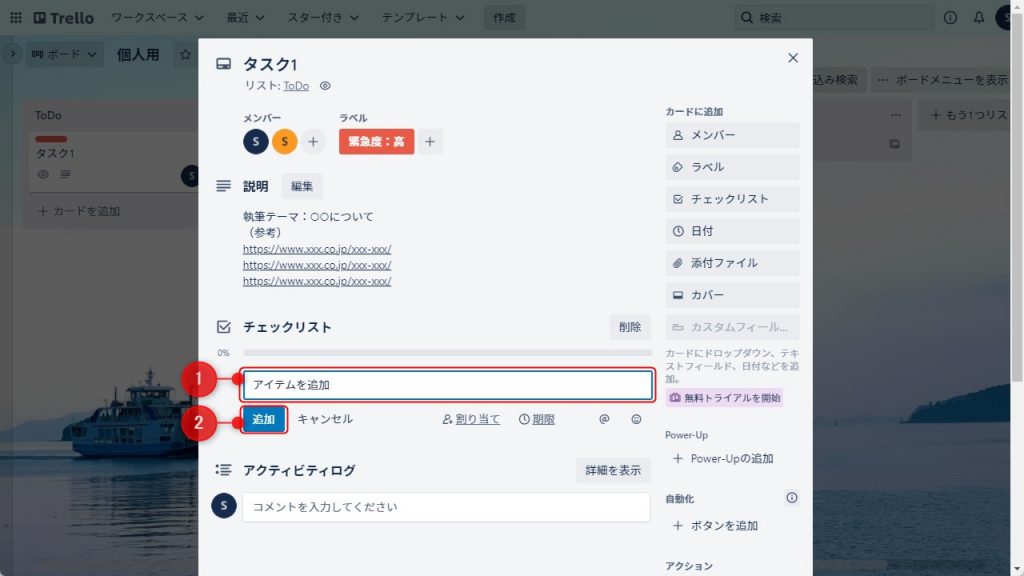Viewport: 1024px width, 576px height.
Task: Start free trial 無料トライアルを開始
Action: click(724, 398)
